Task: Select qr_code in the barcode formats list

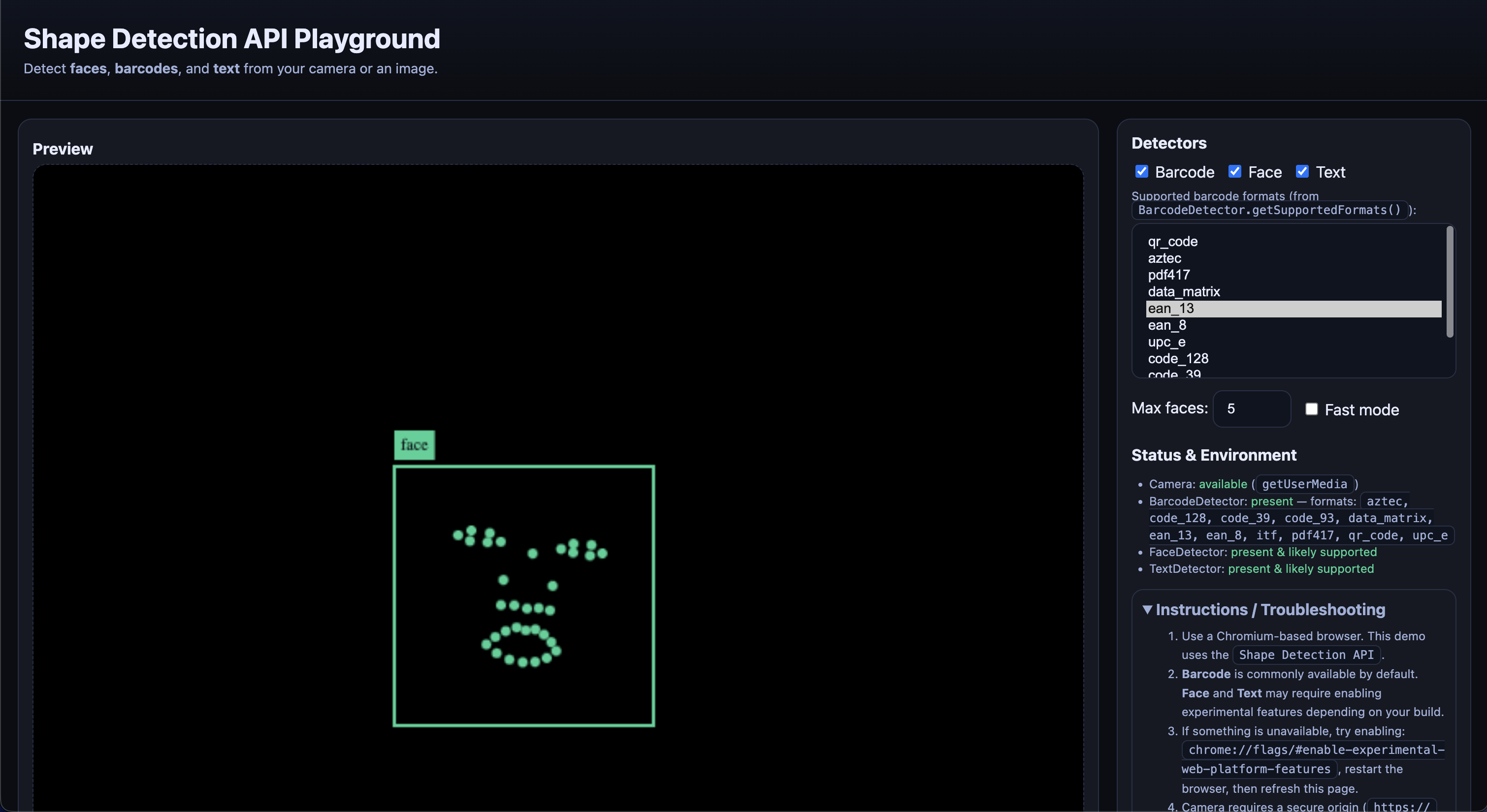Action: 1172,241
